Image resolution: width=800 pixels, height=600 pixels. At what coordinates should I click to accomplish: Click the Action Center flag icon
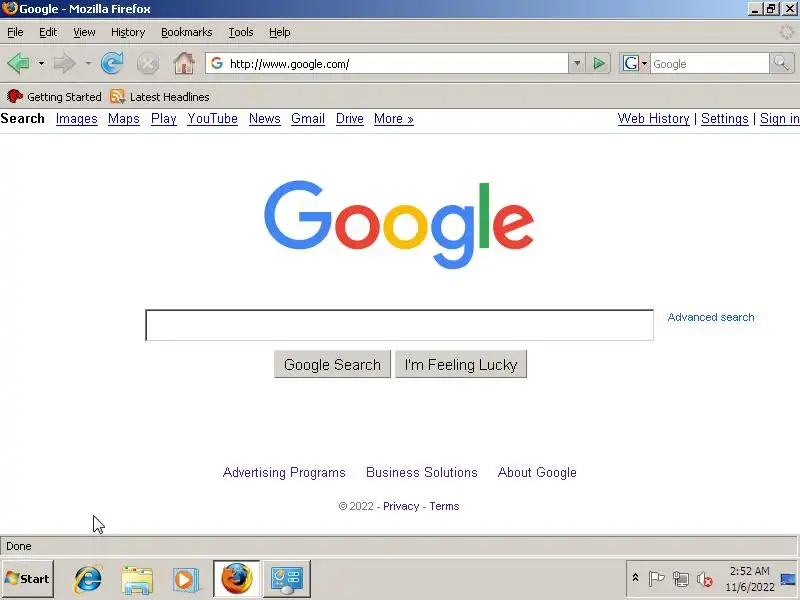click(x=656, y=579)
